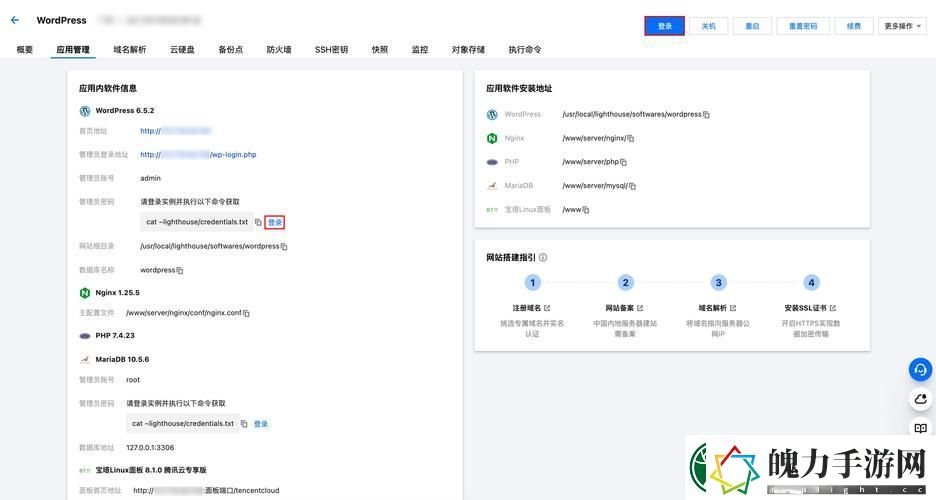
Task: Click the MariaDB 10.5.6 logo icon
Action: pyautogui.click(x=85, y=359)
